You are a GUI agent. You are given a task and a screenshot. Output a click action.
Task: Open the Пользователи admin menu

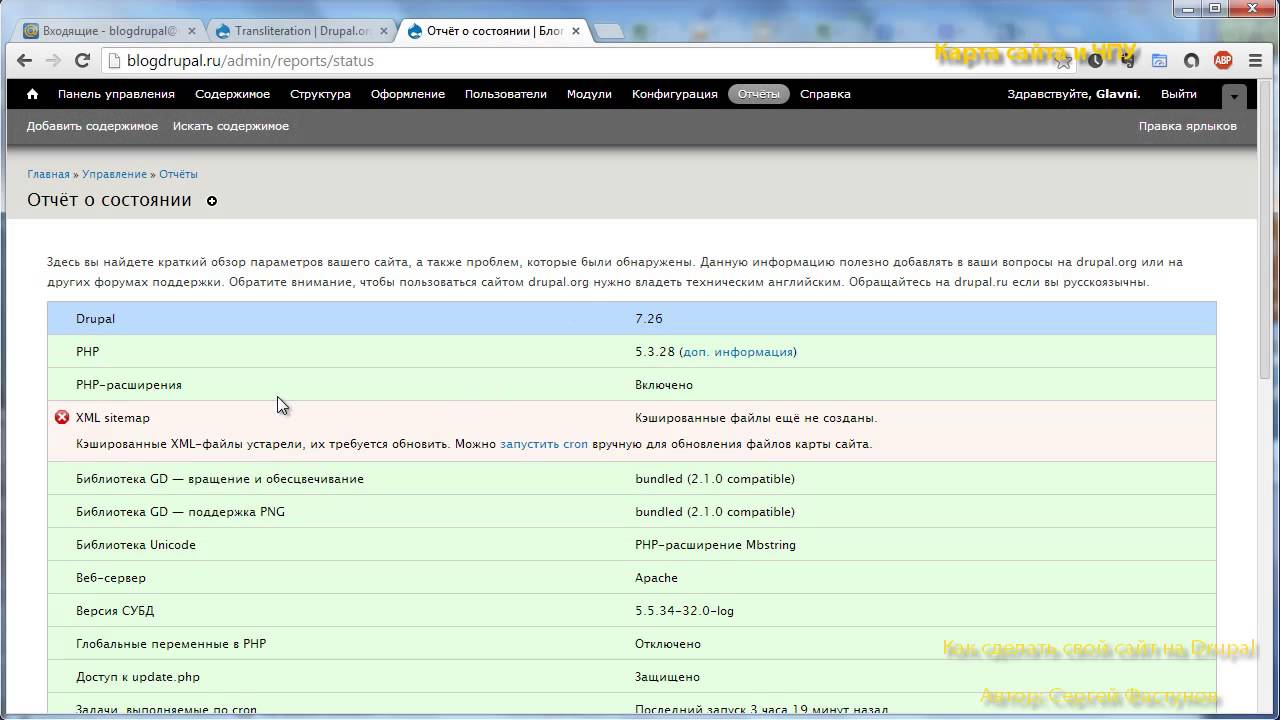pyautogui.click(x=506, y=94)
